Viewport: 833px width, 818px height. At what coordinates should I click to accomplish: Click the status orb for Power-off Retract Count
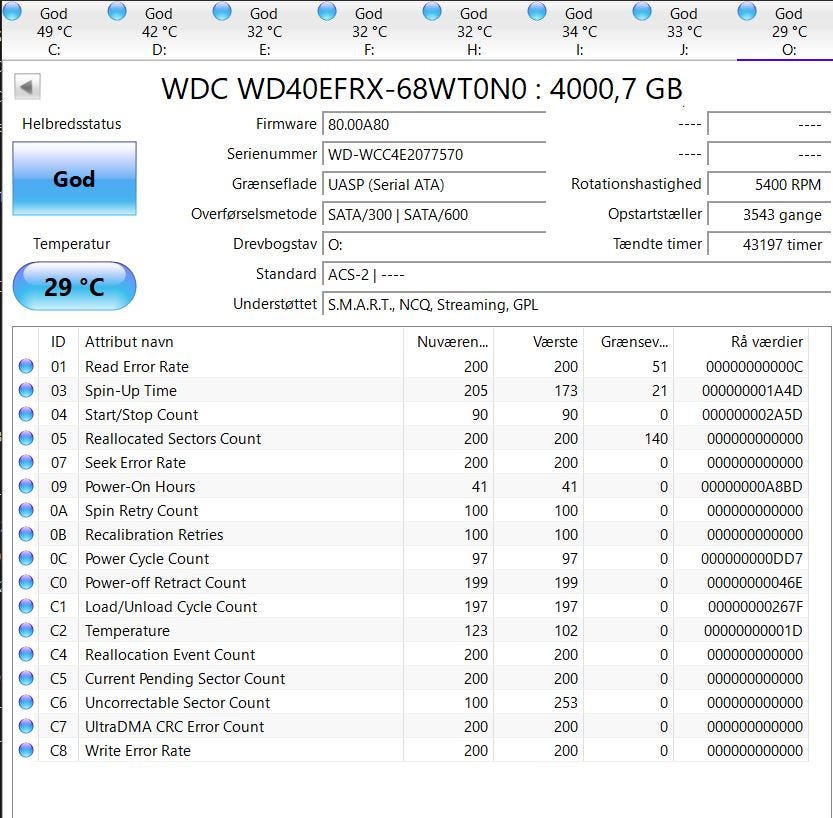pyautogui.click(x=26, y=582)
